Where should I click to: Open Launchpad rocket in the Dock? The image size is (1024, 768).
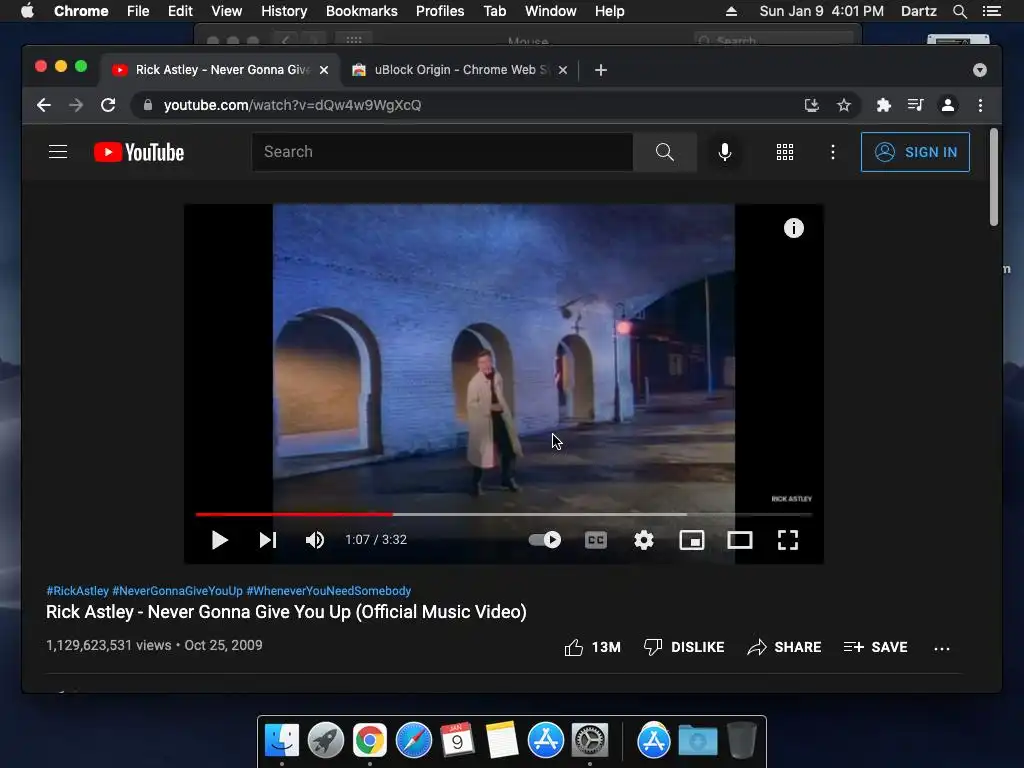326,741
